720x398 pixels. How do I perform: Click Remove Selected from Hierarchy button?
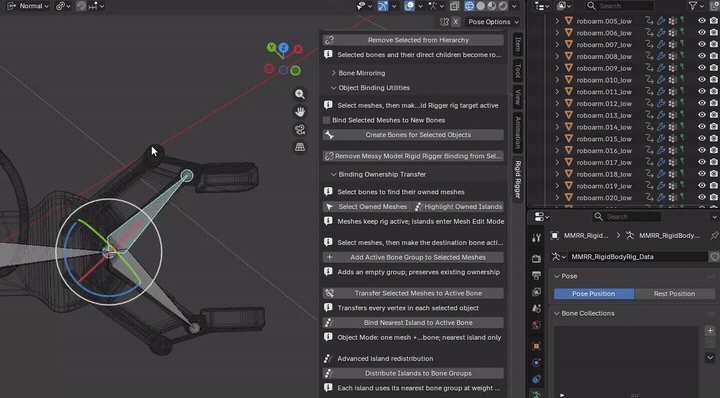coord(413,40)
